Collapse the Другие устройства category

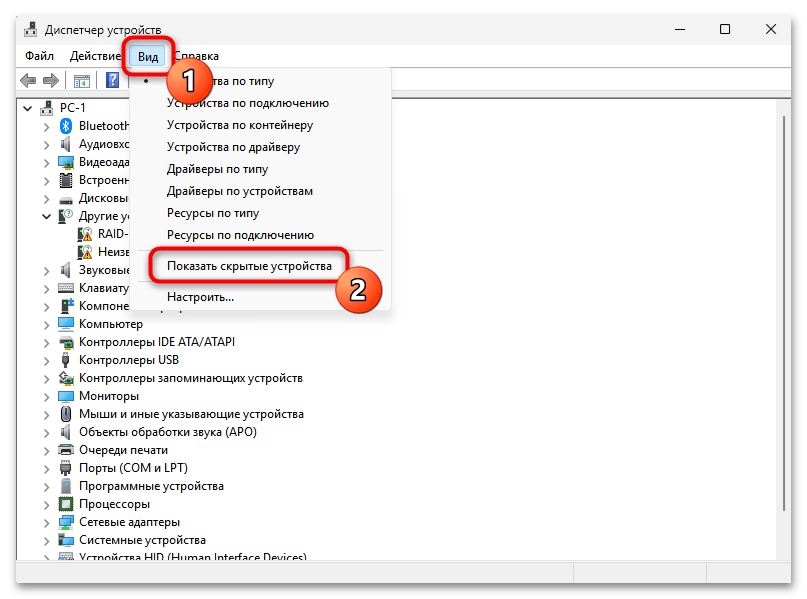point(46,217)
